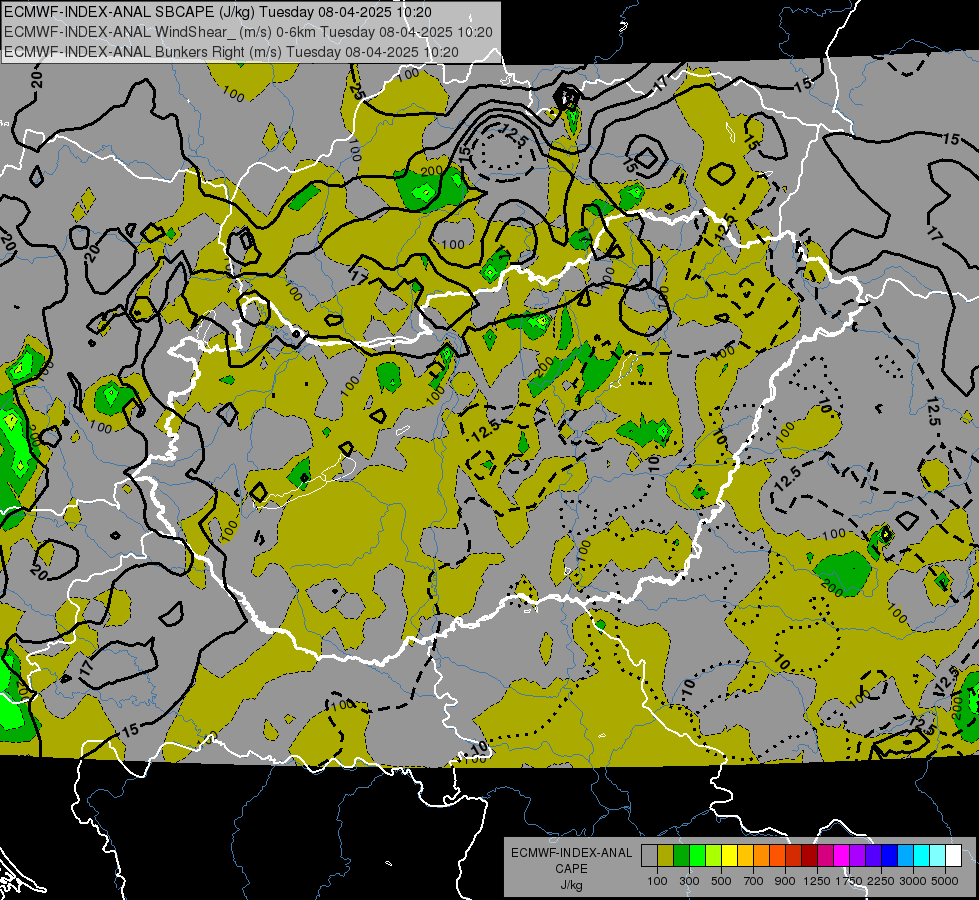Pick the pure blue legend swatch
The height and width of the screenshot is (900, 979).
[x=890, y=855]
